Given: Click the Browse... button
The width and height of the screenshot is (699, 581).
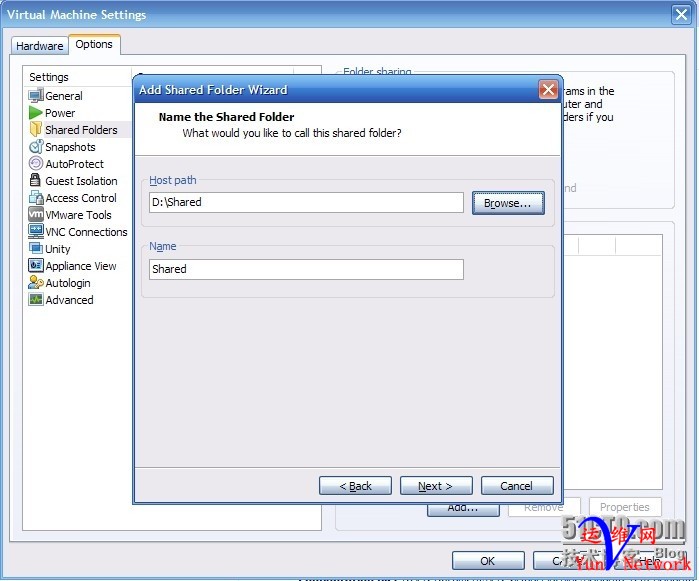Looking at the screenshot, I should 508,203.
